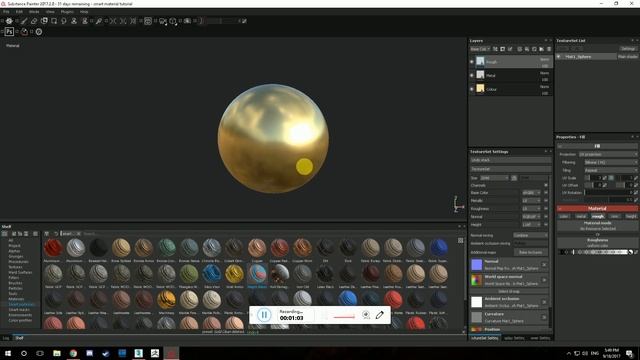Select the Polygon Fill tool in toolbar

tap(54, 21)
